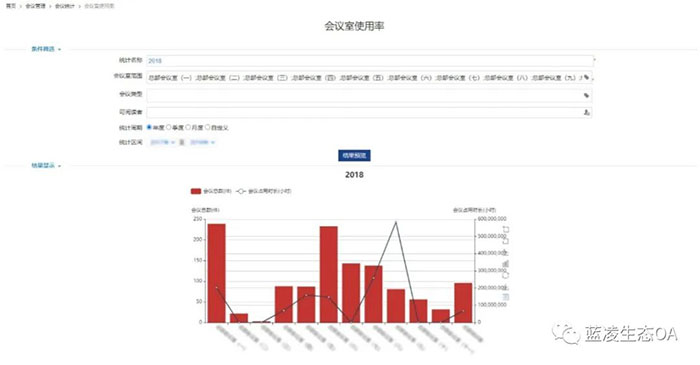Switch the chart to line type icon
700x365 pixels.
coord(506,253)
